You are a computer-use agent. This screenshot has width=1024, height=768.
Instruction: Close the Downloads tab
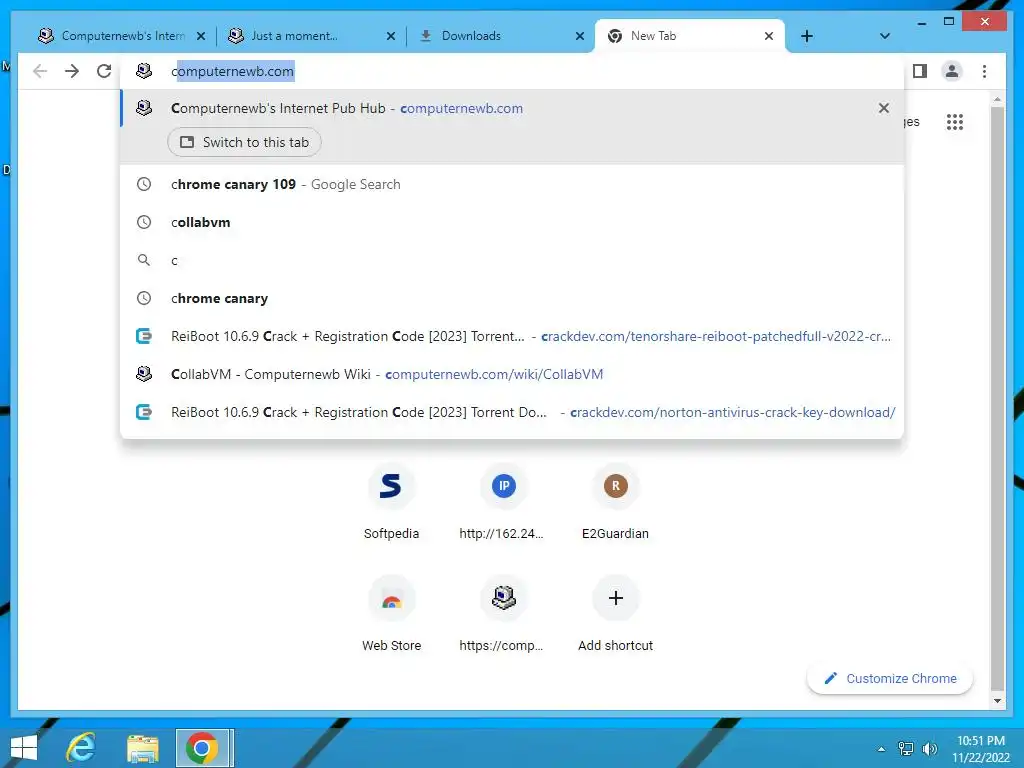coord(579,37)
